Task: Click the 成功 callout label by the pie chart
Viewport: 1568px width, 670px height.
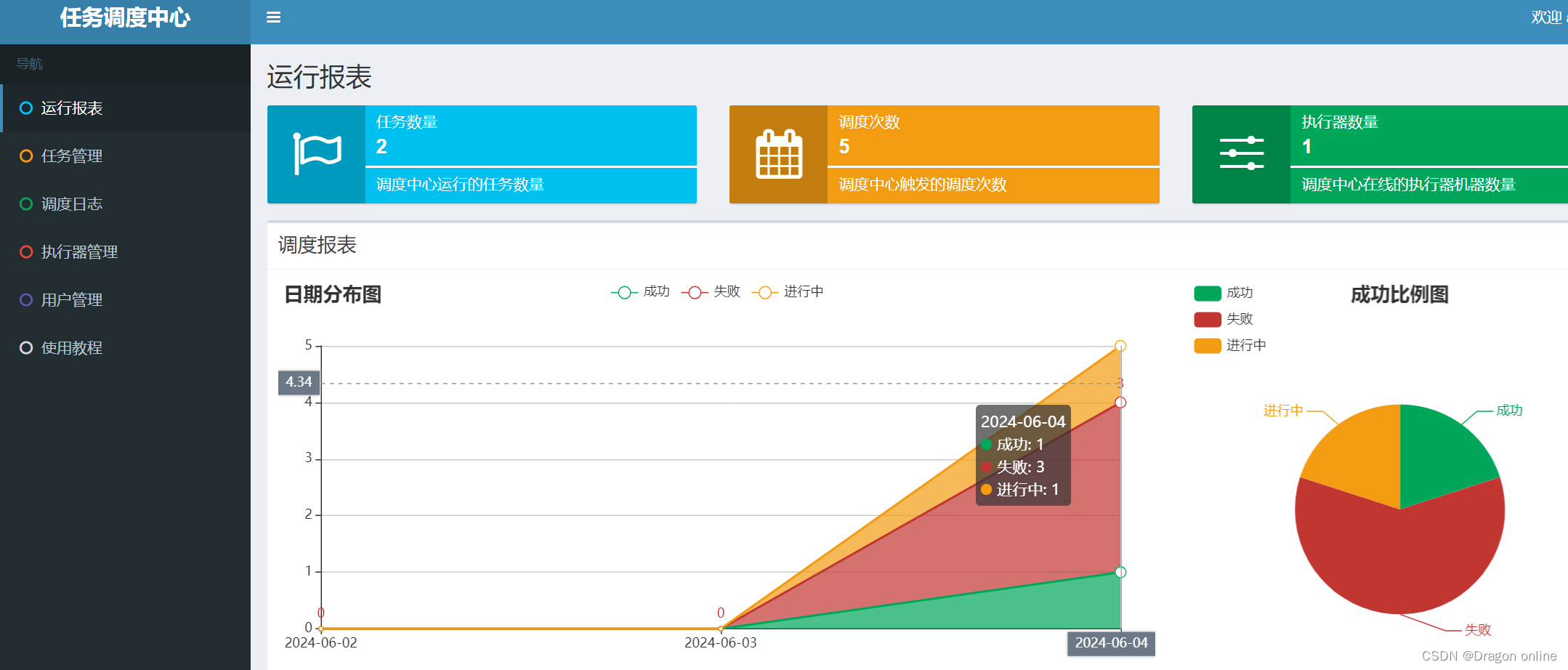Action: tap(1509, 411)
